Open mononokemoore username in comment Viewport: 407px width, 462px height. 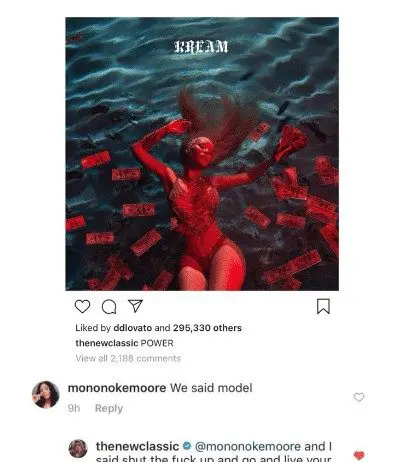pyautogui.click(x=117, y=388)
